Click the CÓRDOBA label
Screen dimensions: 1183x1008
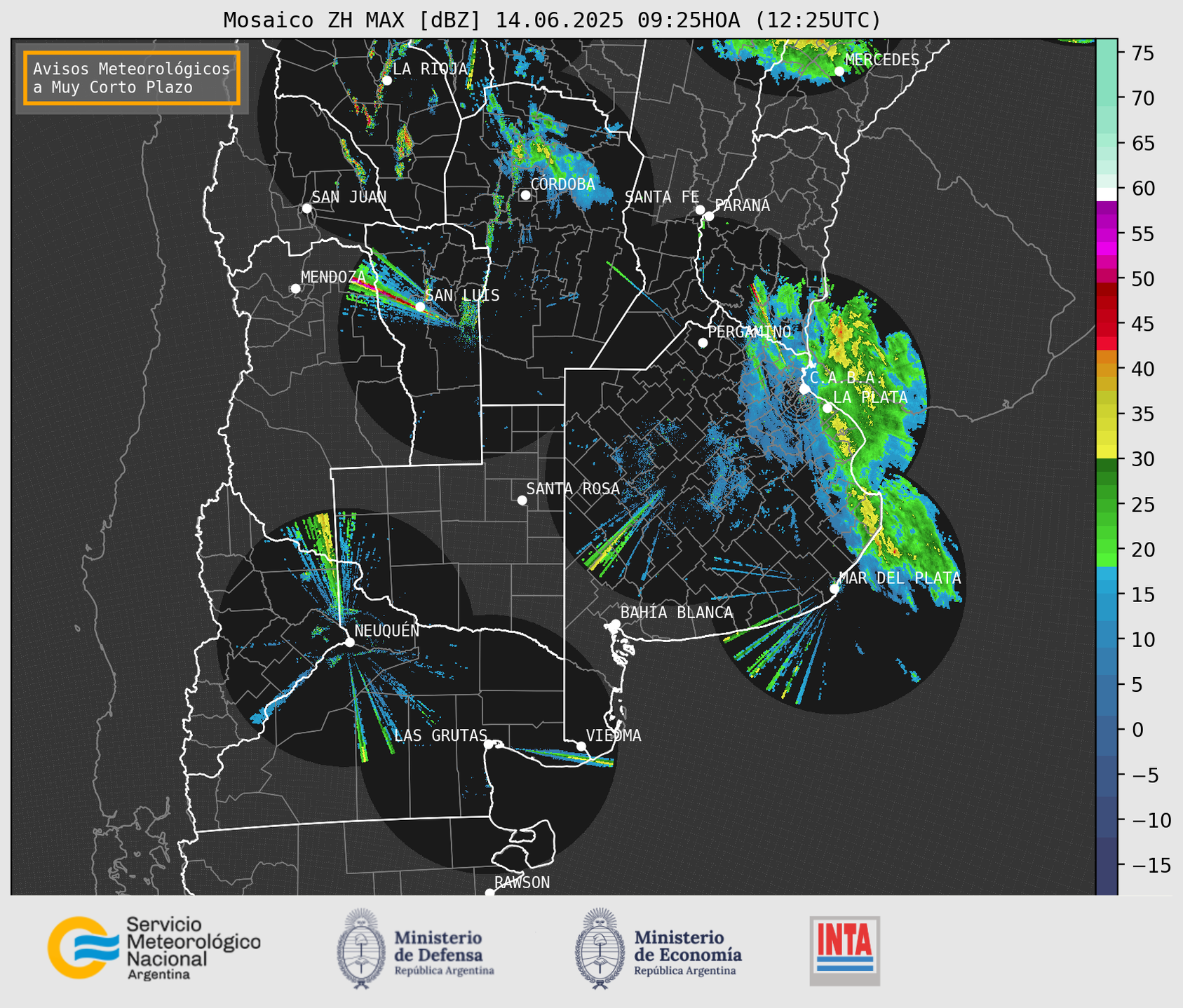562,184
